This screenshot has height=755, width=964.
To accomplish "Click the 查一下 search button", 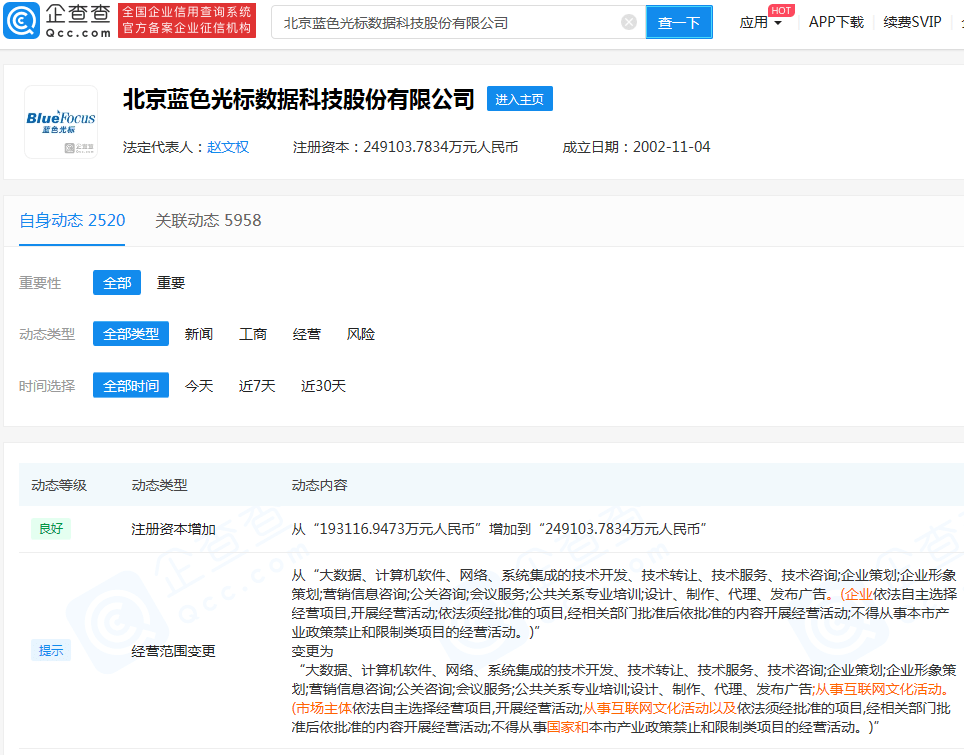I will (679, 21).
